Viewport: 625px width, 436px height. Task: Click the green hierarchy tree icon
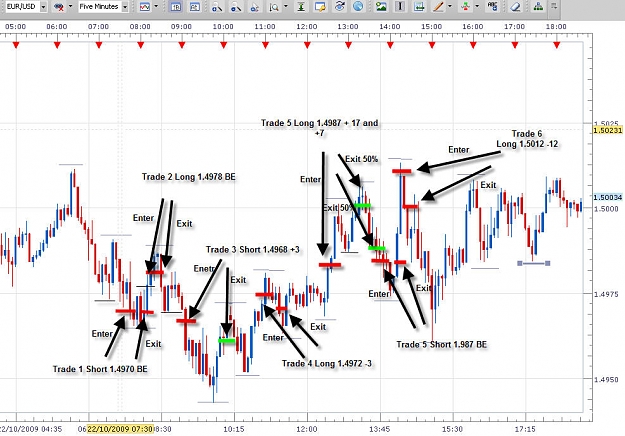[538, 6]
